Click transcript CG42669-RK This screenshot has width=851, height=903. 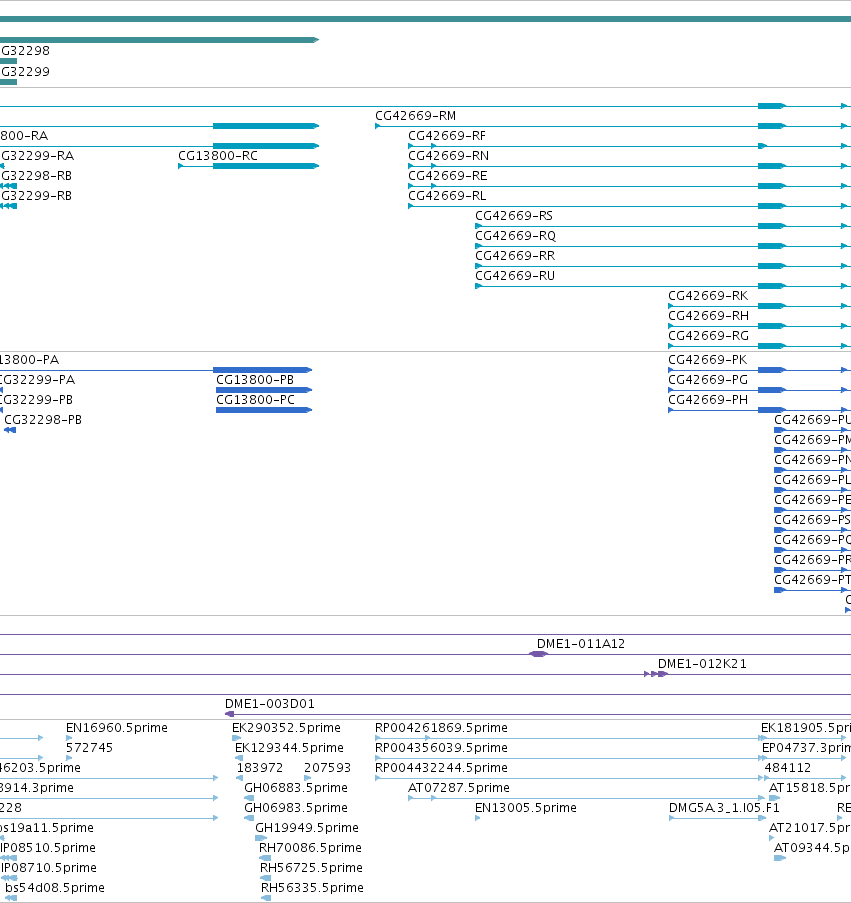708,296
